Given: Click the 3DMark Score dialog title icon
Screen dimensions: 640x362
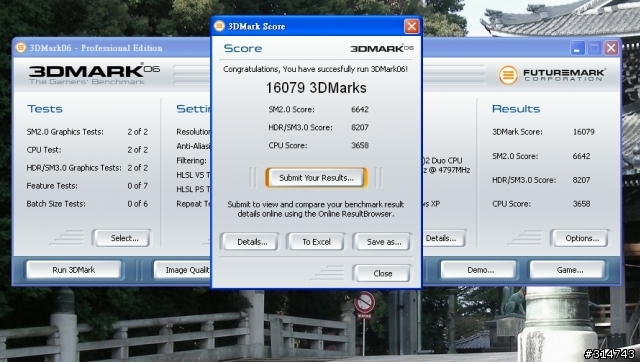Looking at the screenshot, I should pyautogui.click(x=219, y=26).
